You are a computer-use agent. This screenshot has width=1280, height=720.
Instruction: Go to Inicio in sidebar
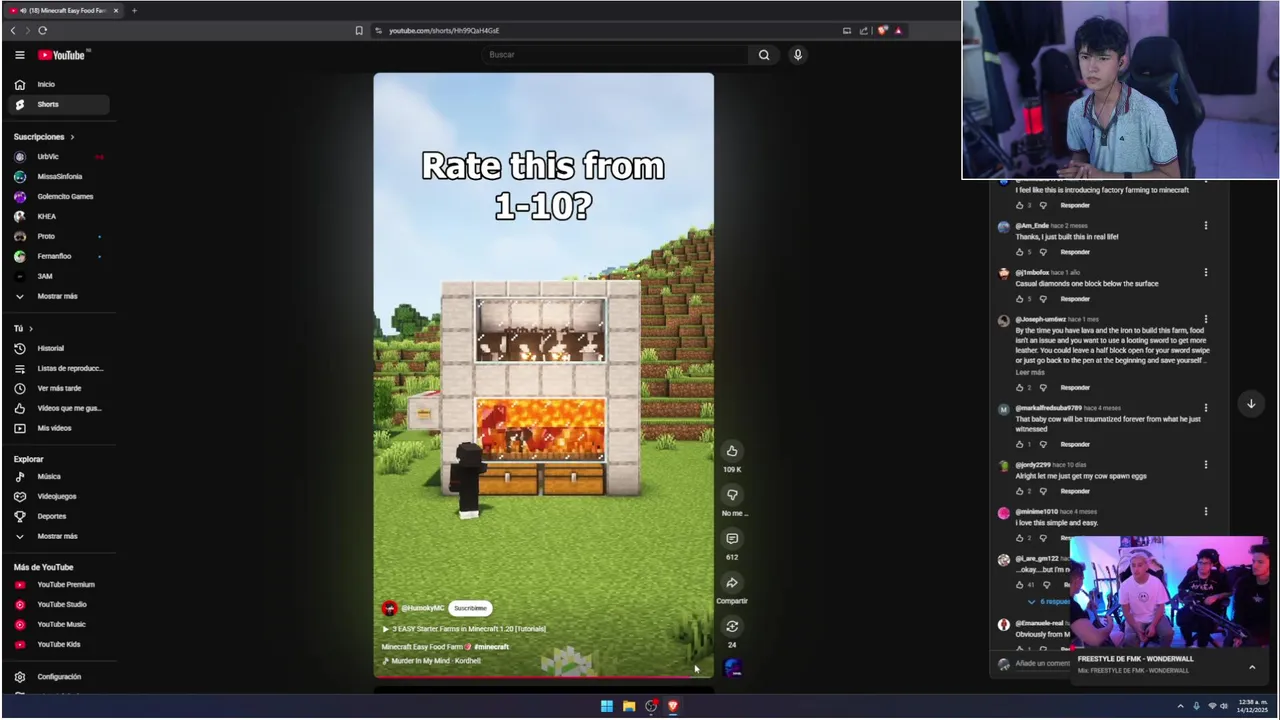pos(59,84)
